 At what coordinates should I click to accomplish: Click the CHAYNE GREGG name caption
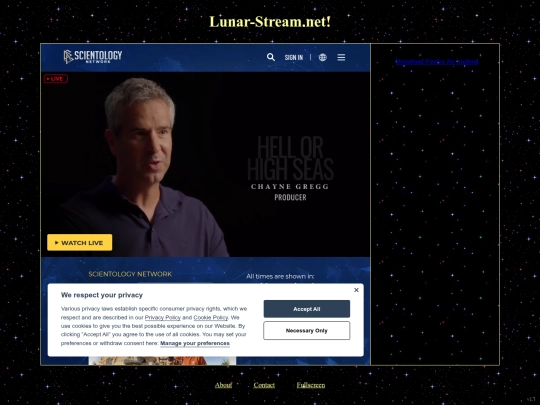pyautogui.click(x=290, y=187)
